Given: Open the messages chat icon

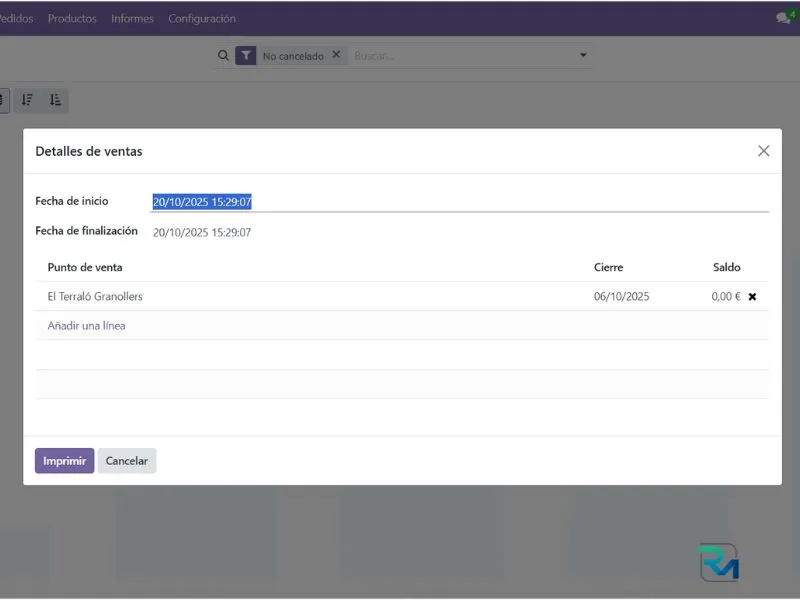Looking at the screenshot, I should coord(783,18).
